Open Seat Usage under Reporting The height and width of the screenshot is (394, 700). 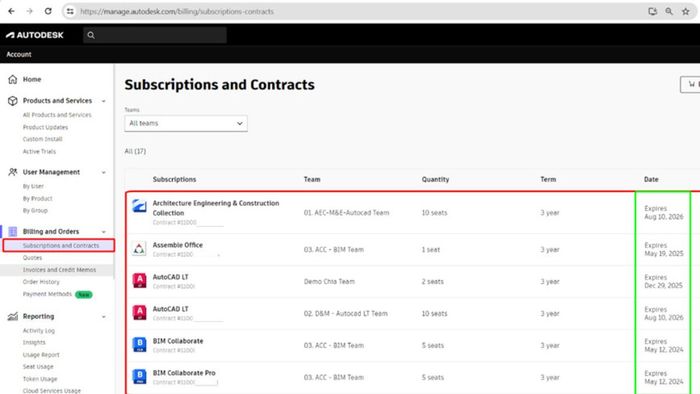click(38, 366)
